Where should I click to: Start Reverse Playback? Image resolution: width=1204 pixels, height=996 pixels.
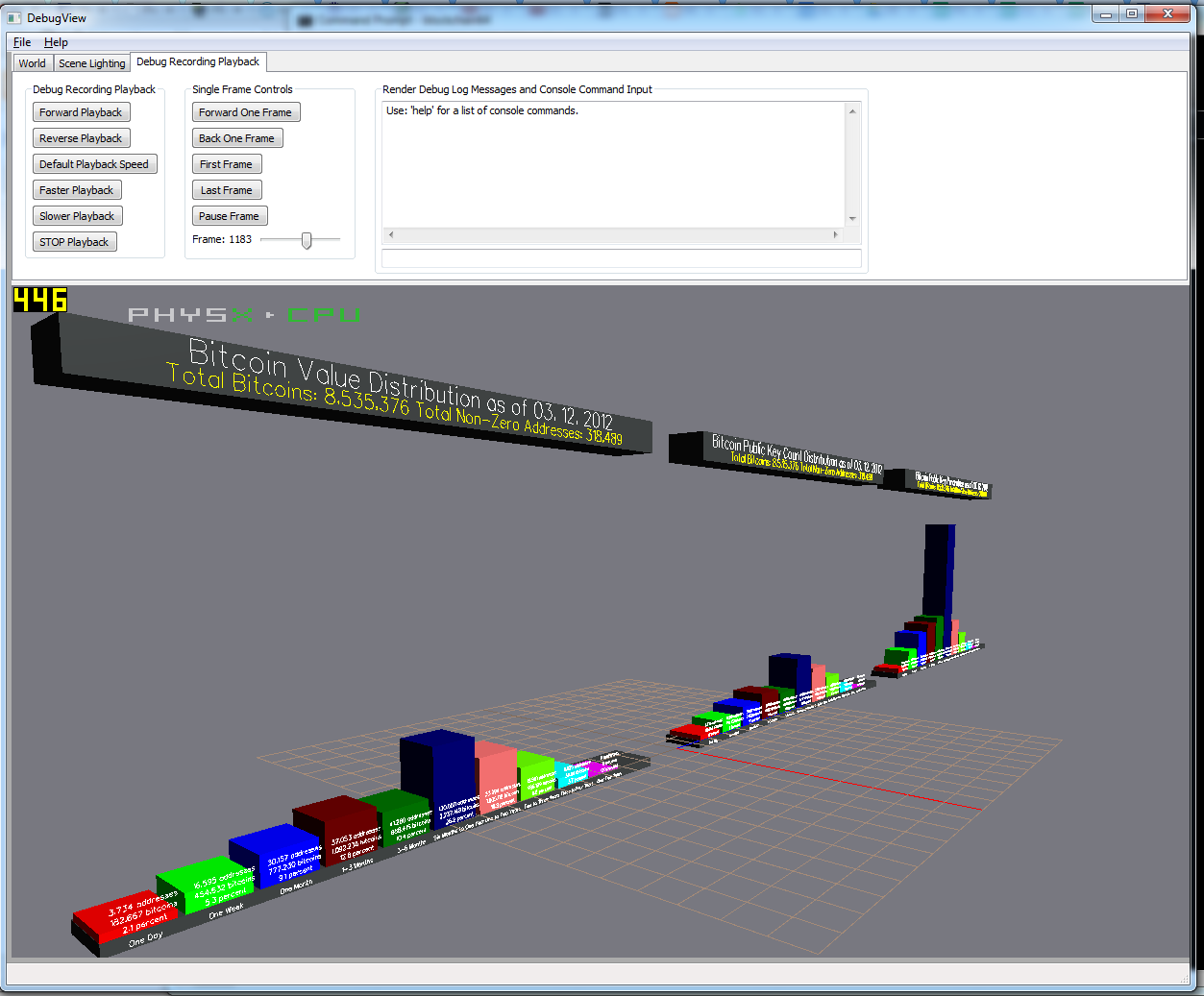(x=81, y=138)
